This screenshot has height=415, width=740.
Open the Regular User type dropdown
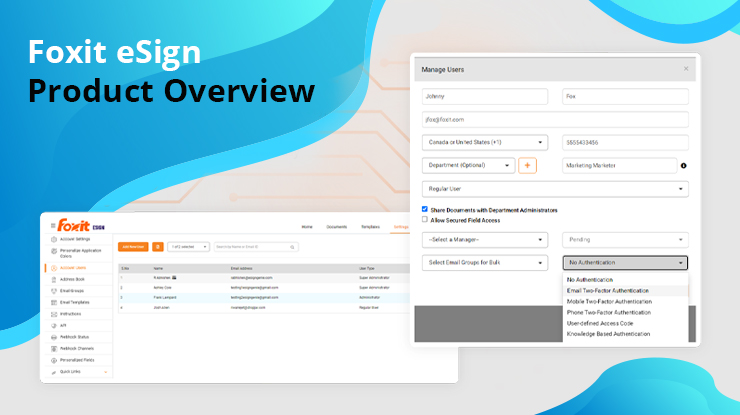pyautogui.click(x=555, y=189)
